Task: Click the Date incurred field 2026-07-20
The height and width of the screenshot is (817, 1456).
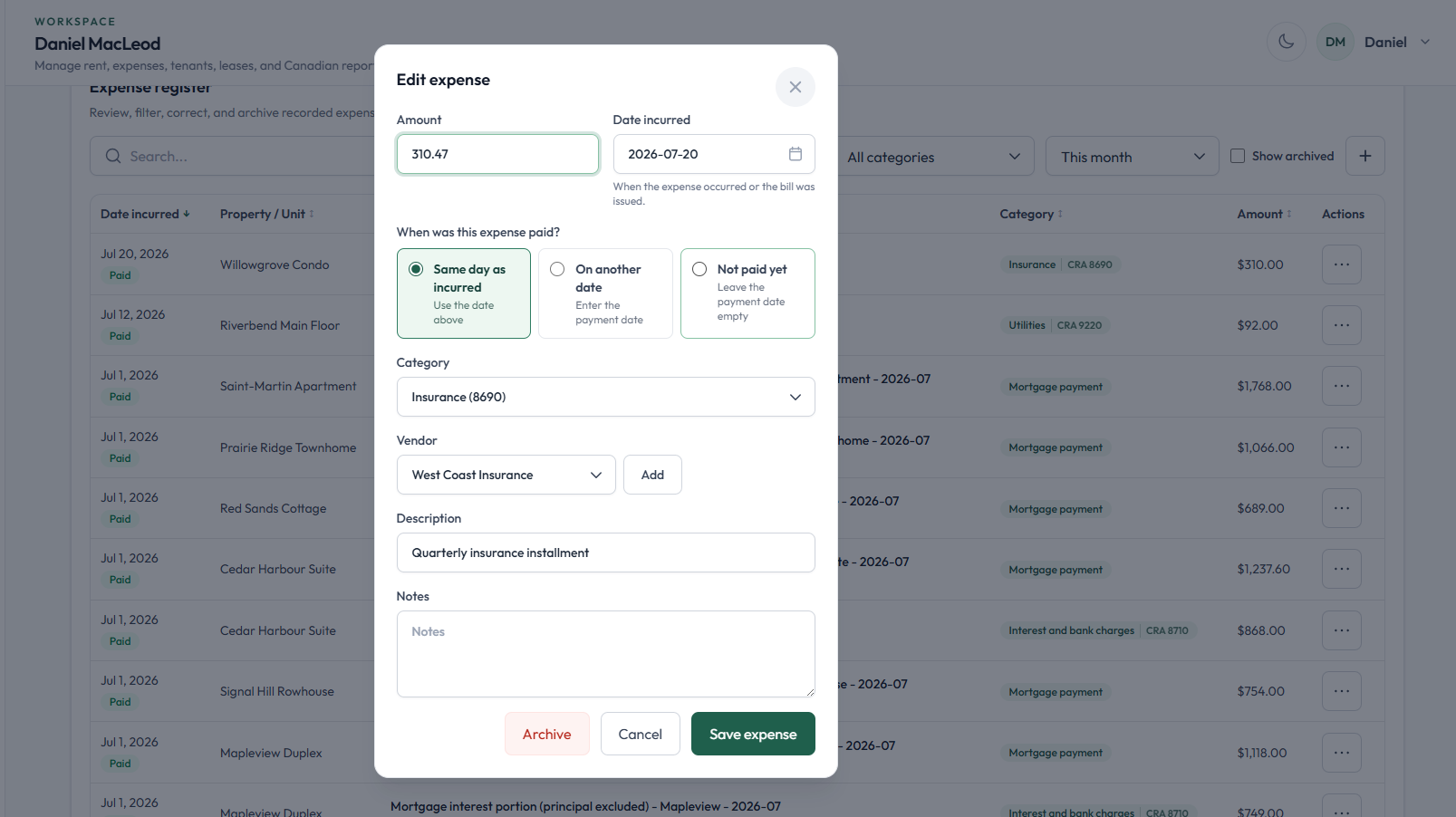Action: point(714,154)
